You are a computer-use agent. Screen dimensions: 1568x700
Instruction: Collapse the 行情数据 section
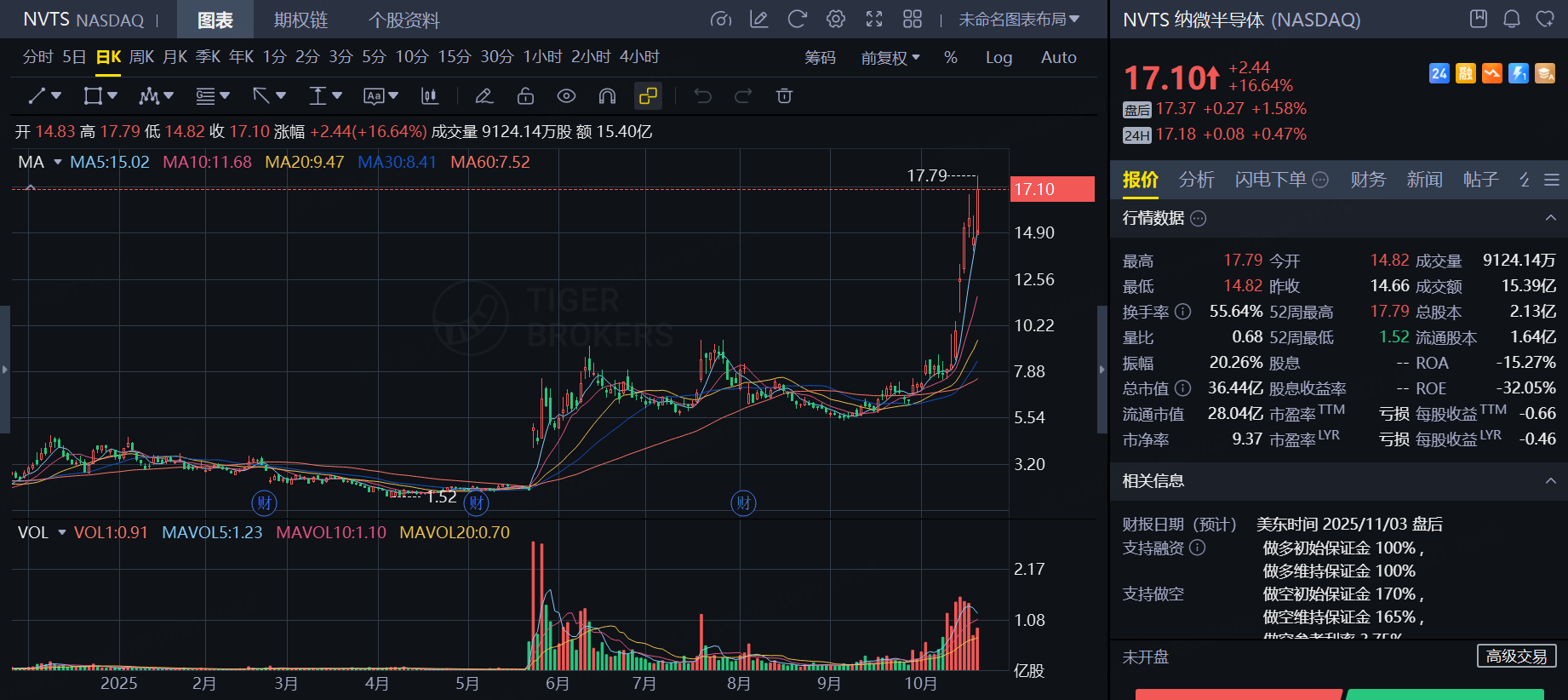tap(1550, 219)
